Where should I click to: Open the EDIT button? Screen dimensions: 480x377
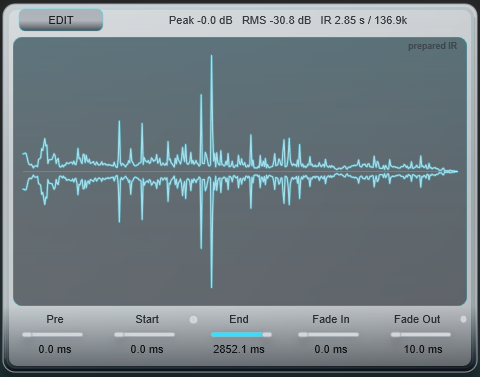click(x=61, y=20)
